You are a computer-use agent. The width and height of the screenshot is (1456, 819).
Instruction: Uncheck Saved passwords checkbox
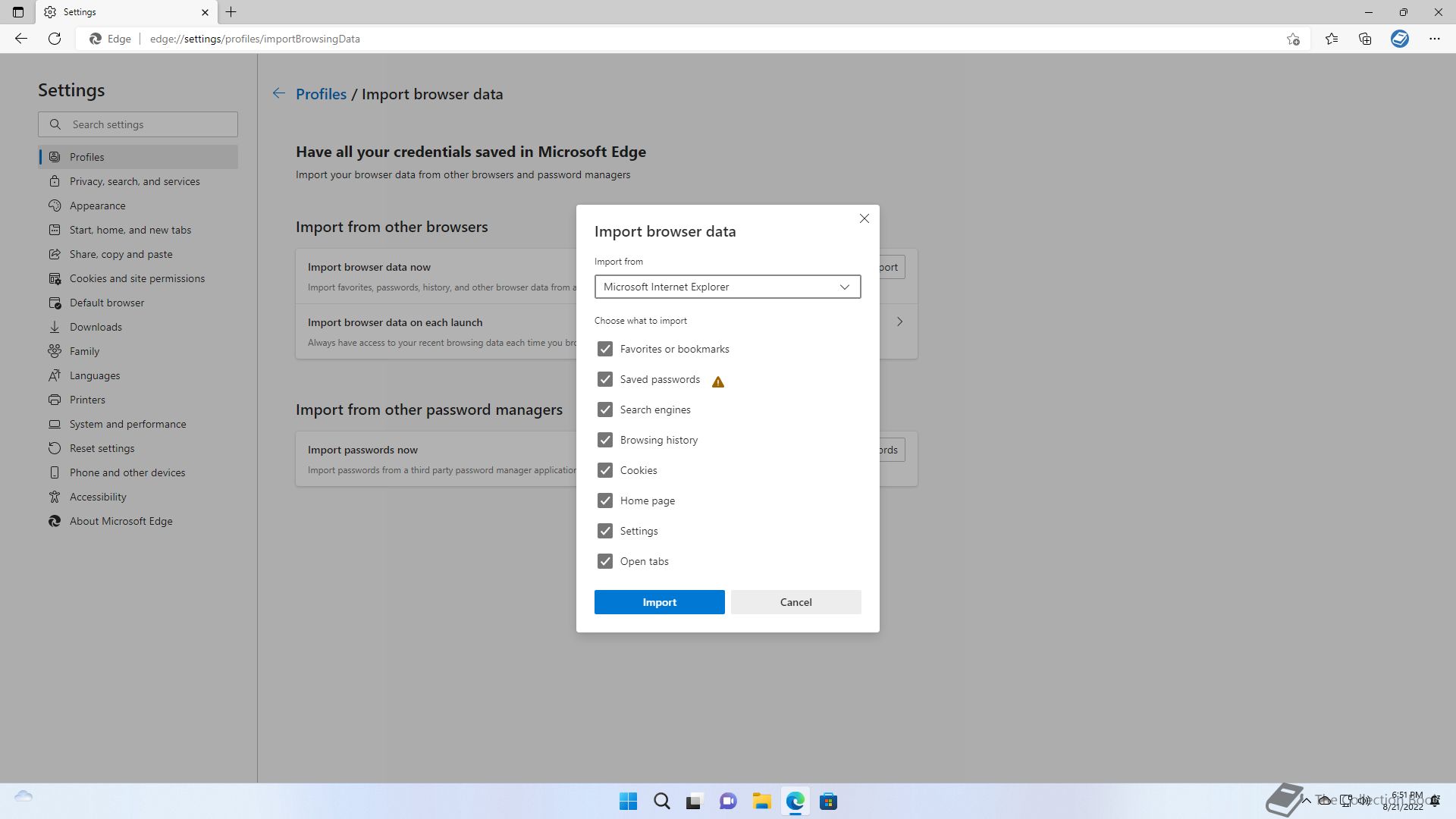(605, 379)
